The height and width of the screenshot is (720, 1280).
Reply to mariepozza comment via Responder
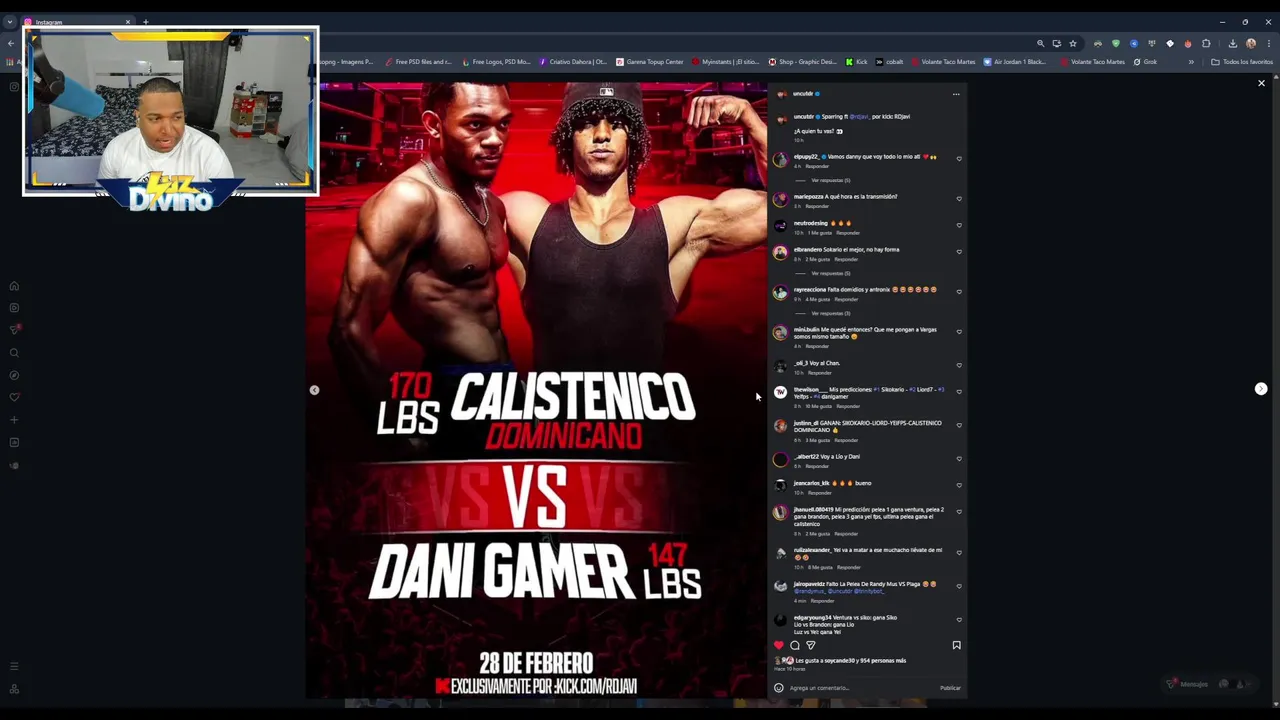click(816, 206)
